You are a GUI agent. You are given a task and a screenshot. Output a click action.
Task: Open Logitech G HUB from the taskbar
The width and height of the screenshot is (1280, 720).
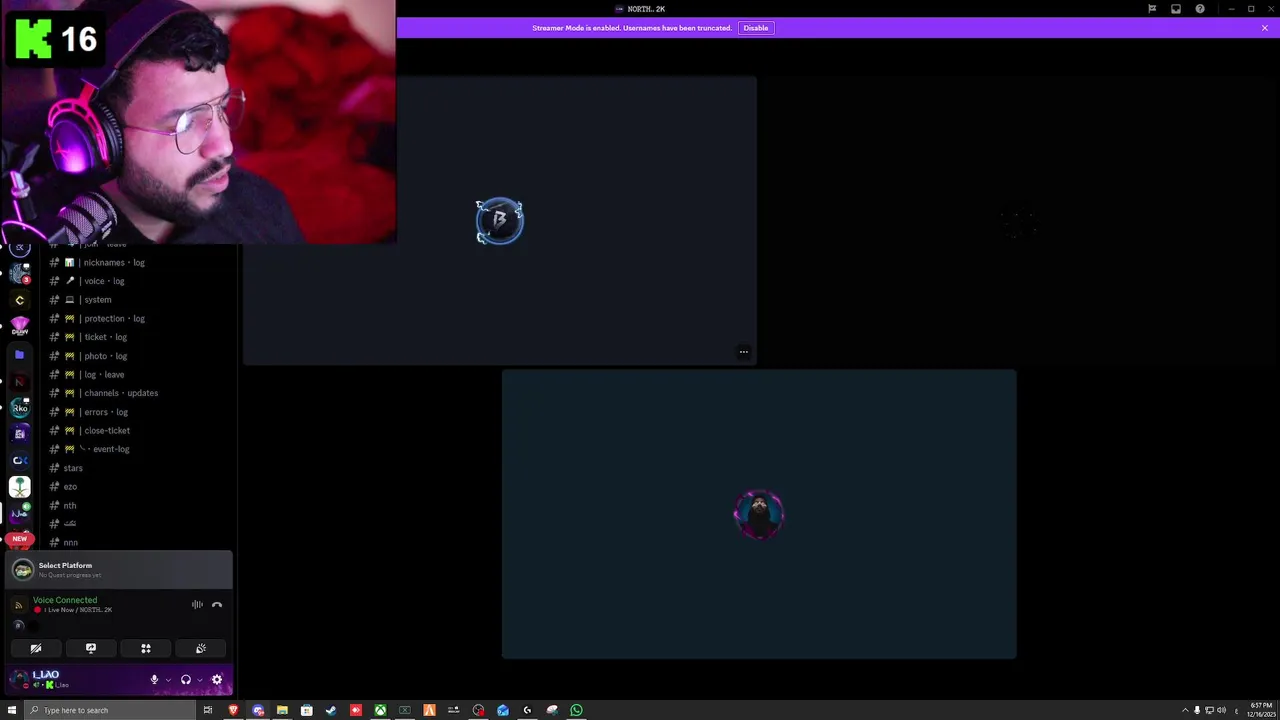pyautogui.click(x=527, y=710)
